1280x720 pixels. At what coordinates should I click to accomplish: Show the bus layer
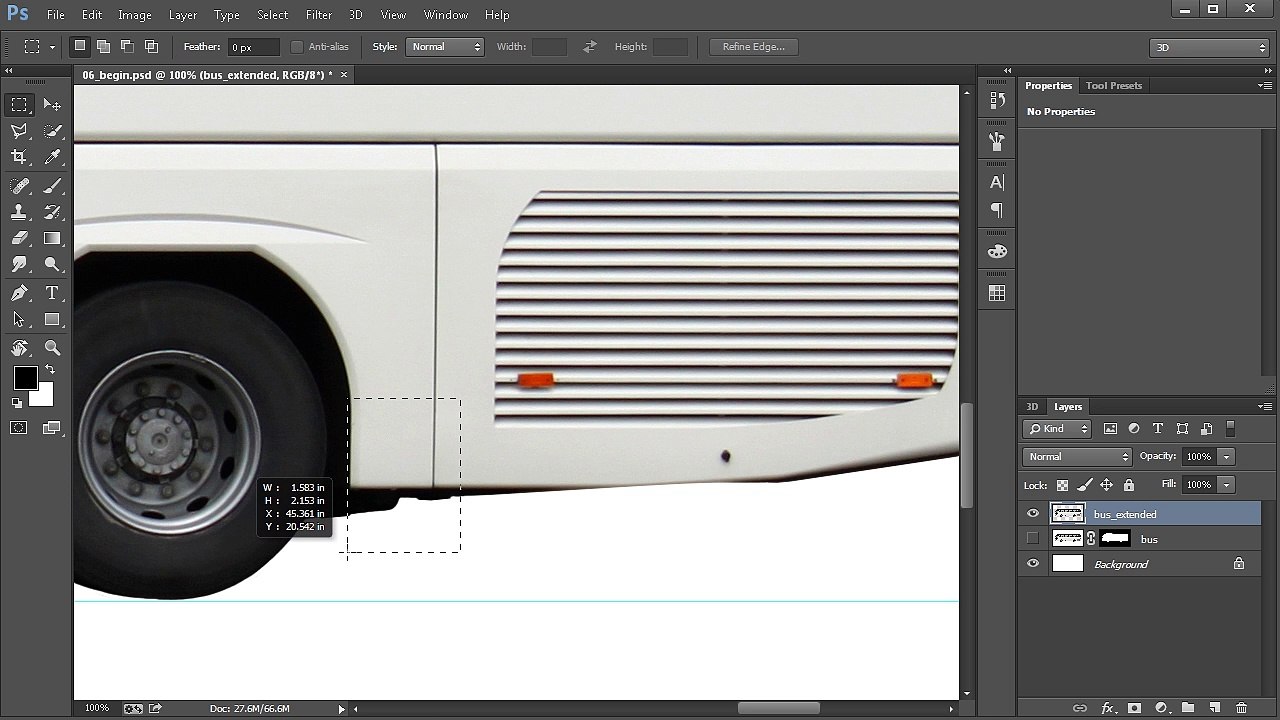1033,539
